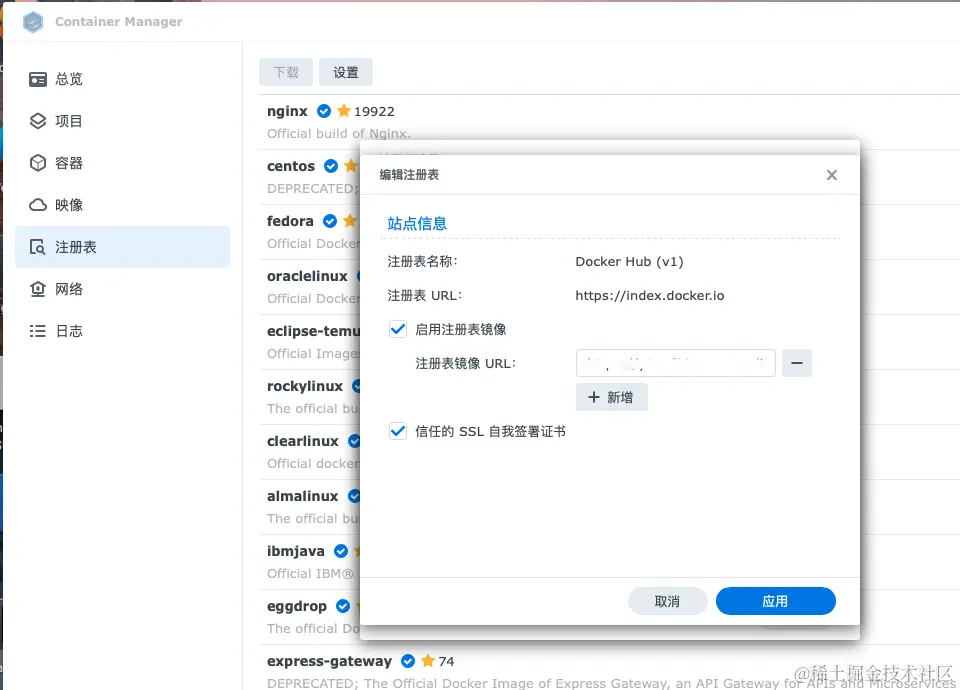Open the 项目 projects section
The image size is (960, 690).
click(x=122, y=121)
